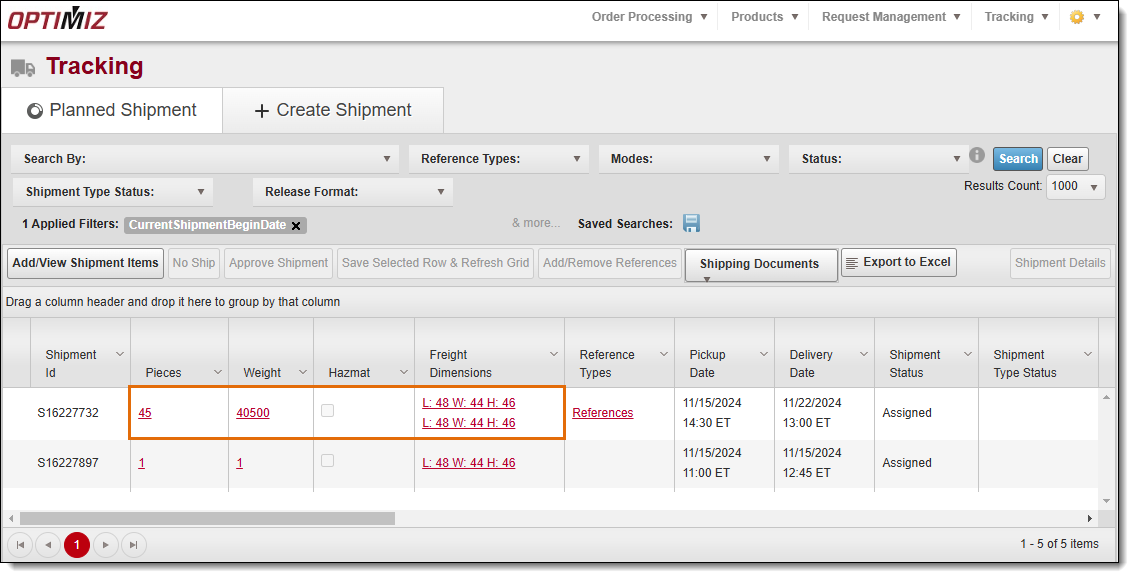Viewport: 1134px width, 578px height.
Task: Open the Order Processing menu
Action: 649,17
